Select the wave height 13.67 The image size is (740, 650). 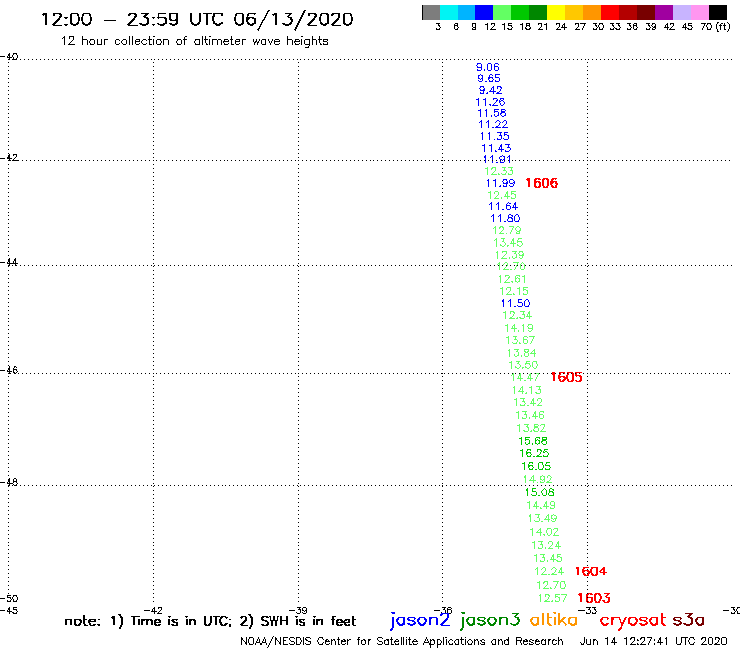[x=520, y=340]
